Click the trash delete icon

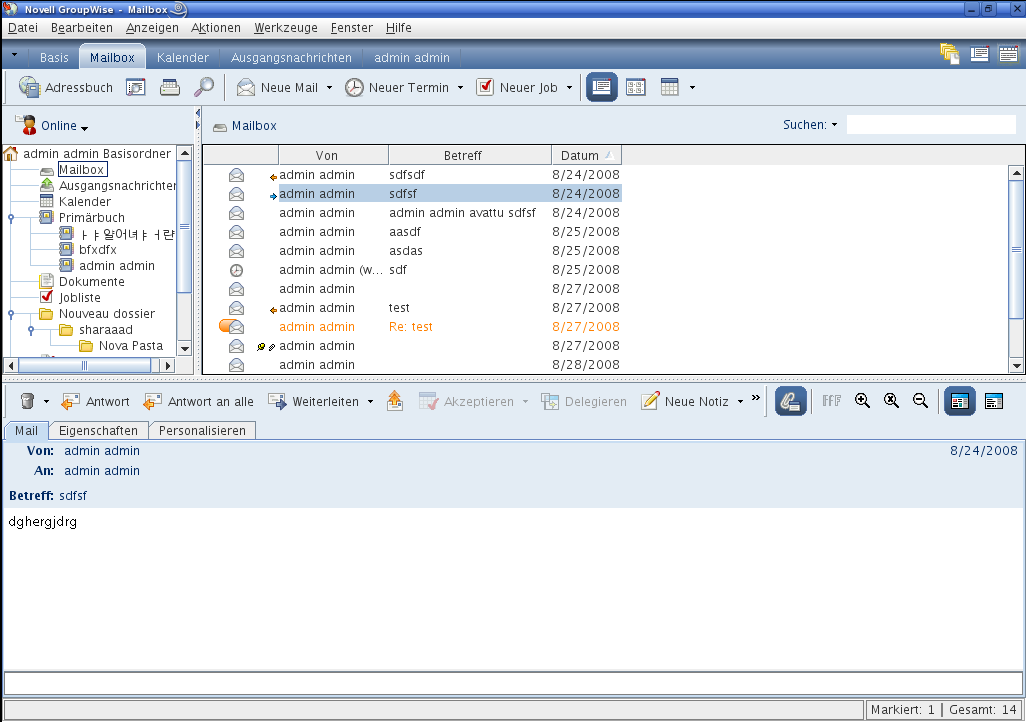pos(27,401)
